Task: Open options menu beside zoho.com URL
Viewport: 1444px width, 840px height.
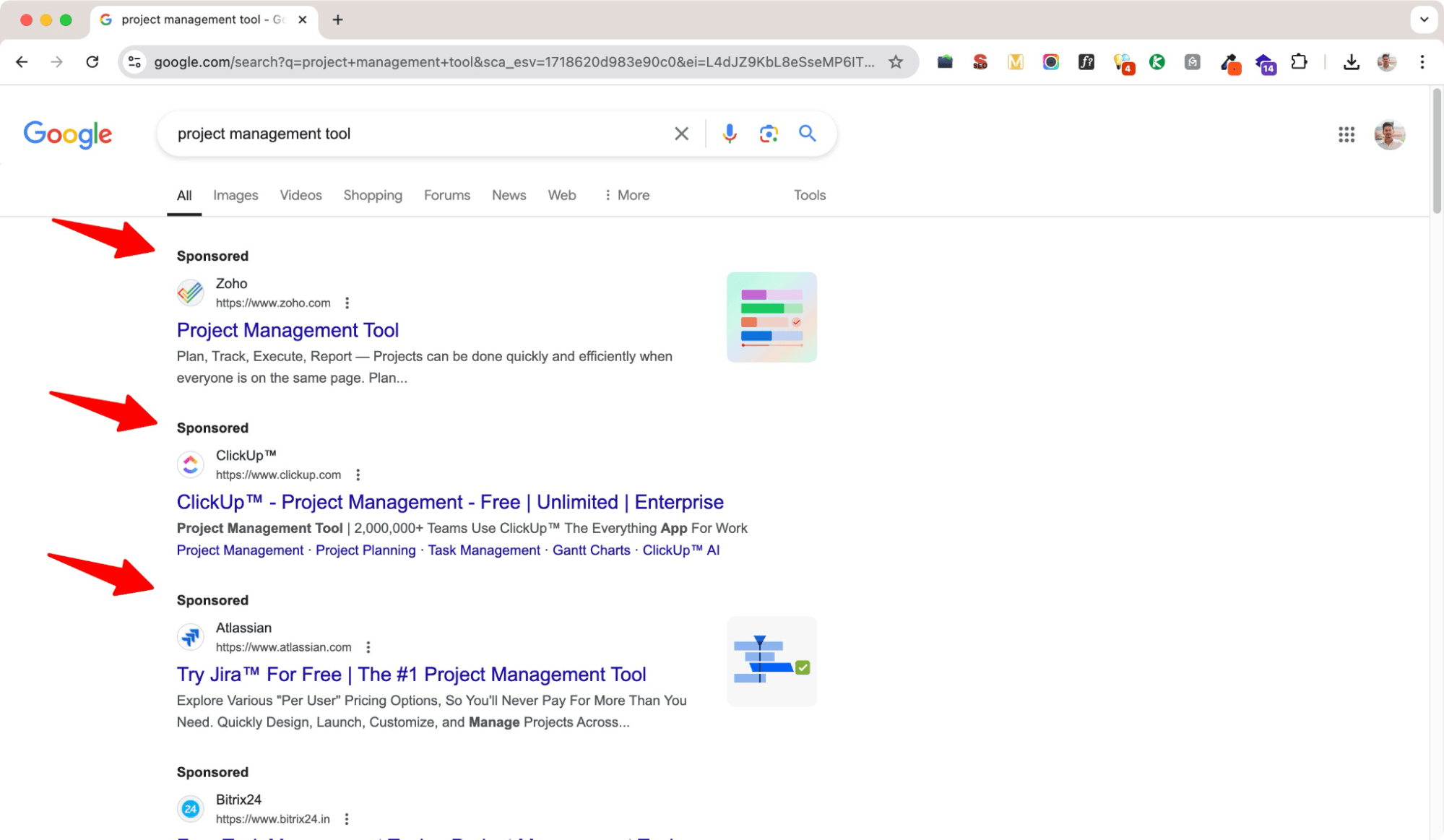Action: [x=347, y=303]
